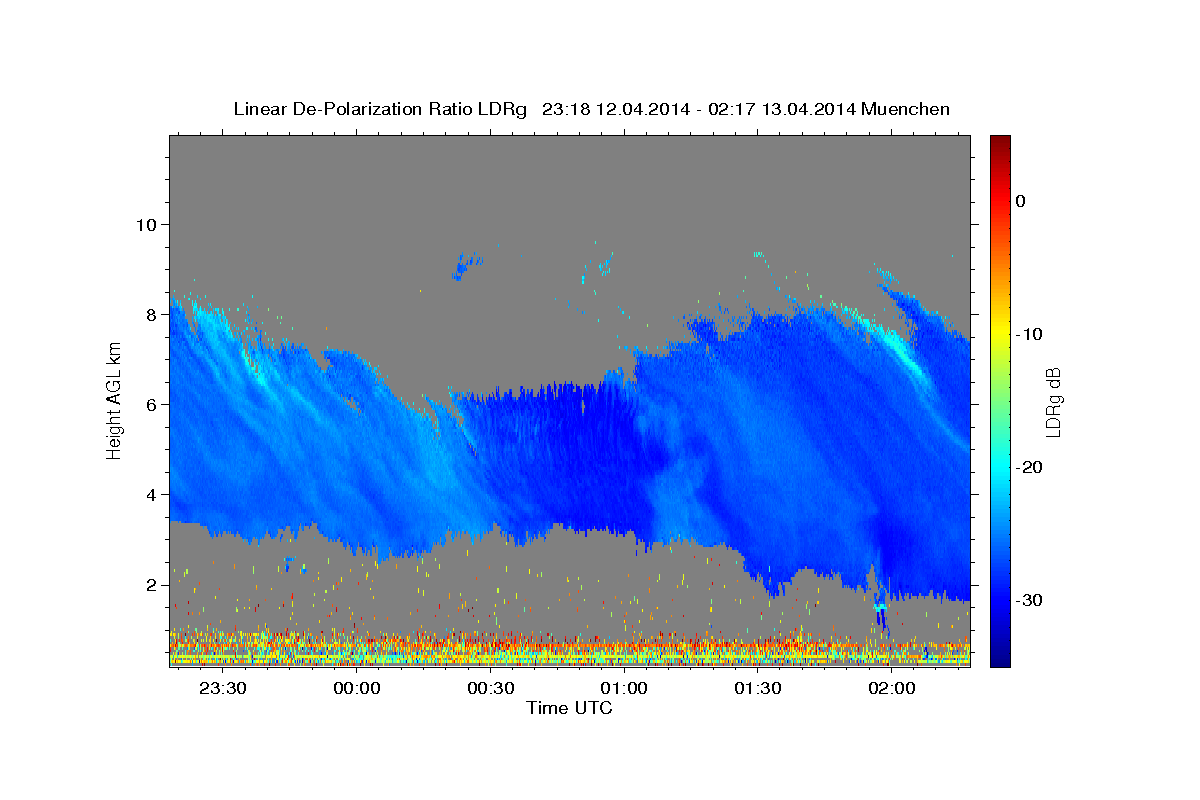Click the 'LDRg dB' colorbar label
Viewport: 1200px width, 800px height.
click(x=1052, y=402)
